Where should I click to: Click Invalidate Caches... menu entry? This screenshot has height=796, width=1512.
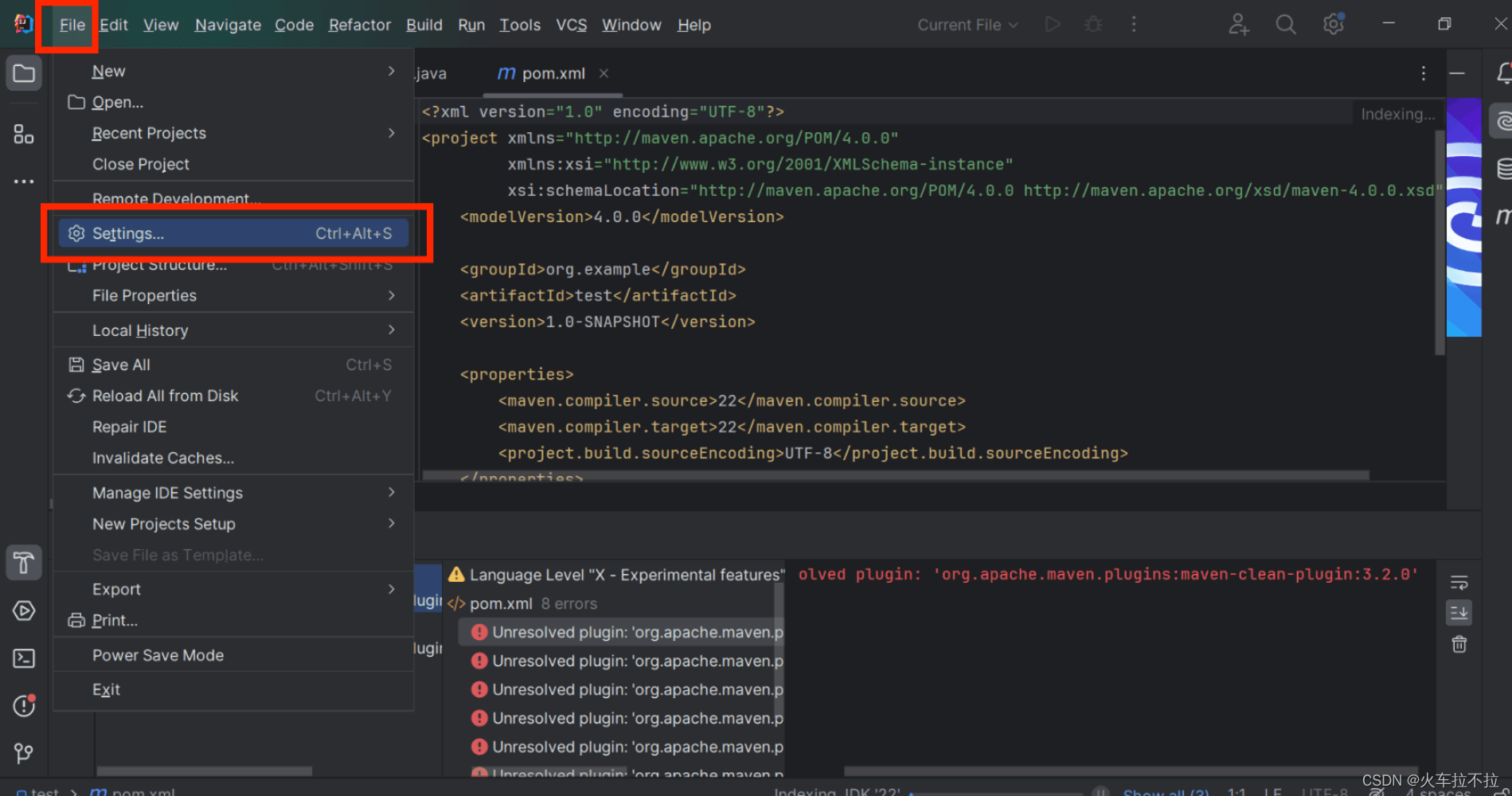[163, 458]
